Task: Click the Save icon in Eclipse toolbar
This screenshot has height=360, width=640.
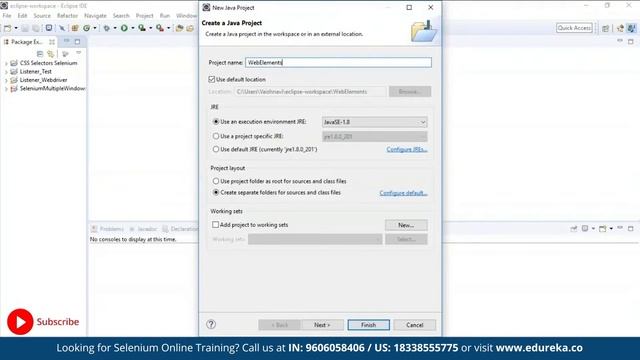Action: (25, 28)
